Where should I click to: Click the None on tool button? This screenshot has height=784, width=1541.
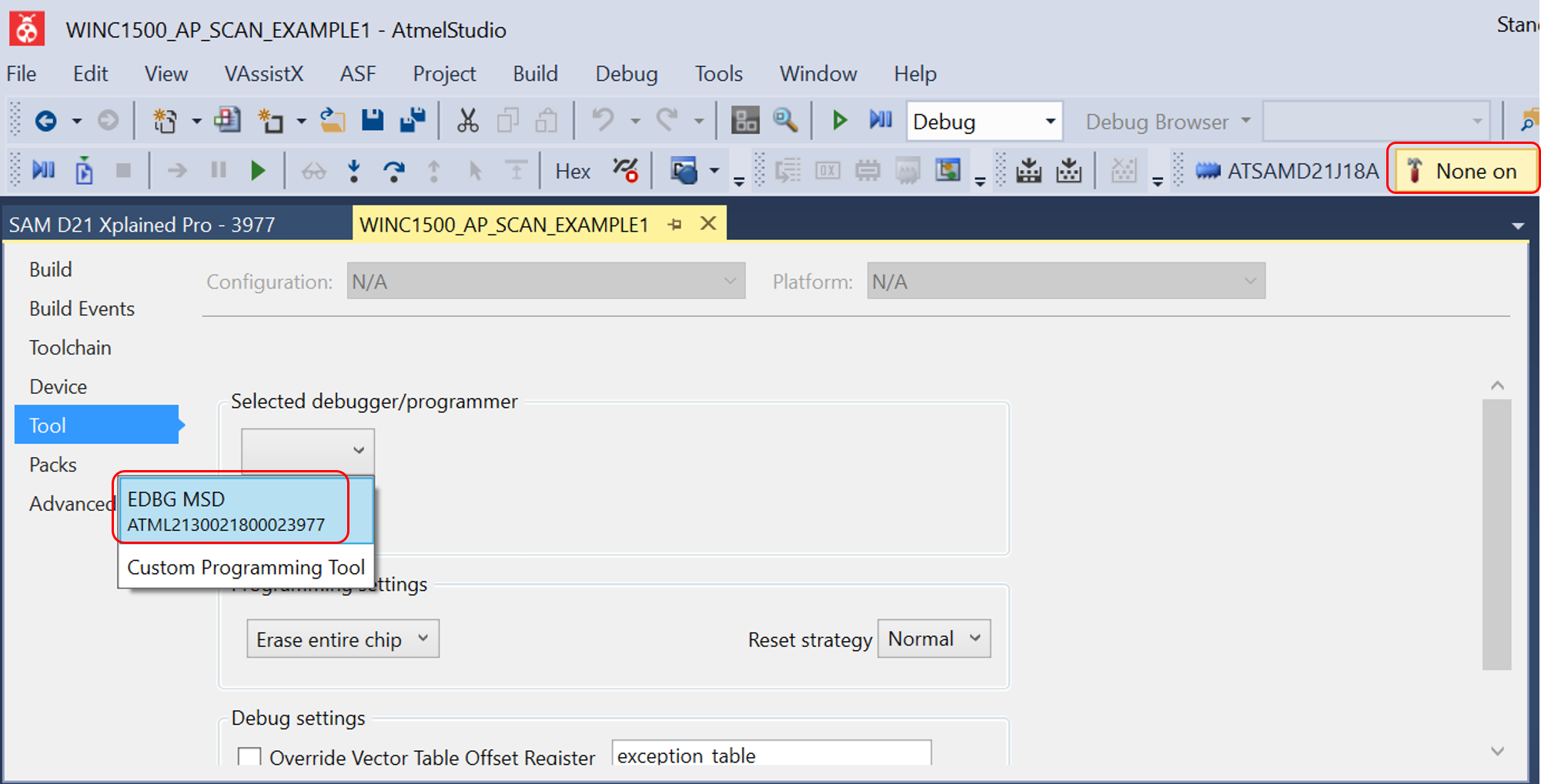point(1462,171)
